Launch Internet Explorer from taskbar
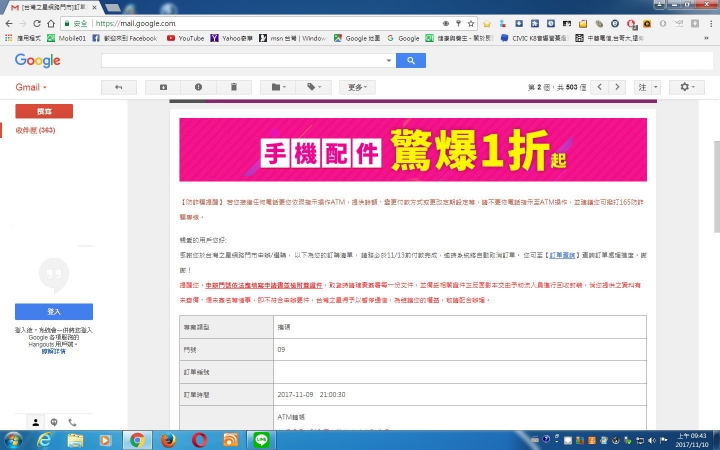The width and height of the screenshot is (720, 450). click(x=45, y=440)
